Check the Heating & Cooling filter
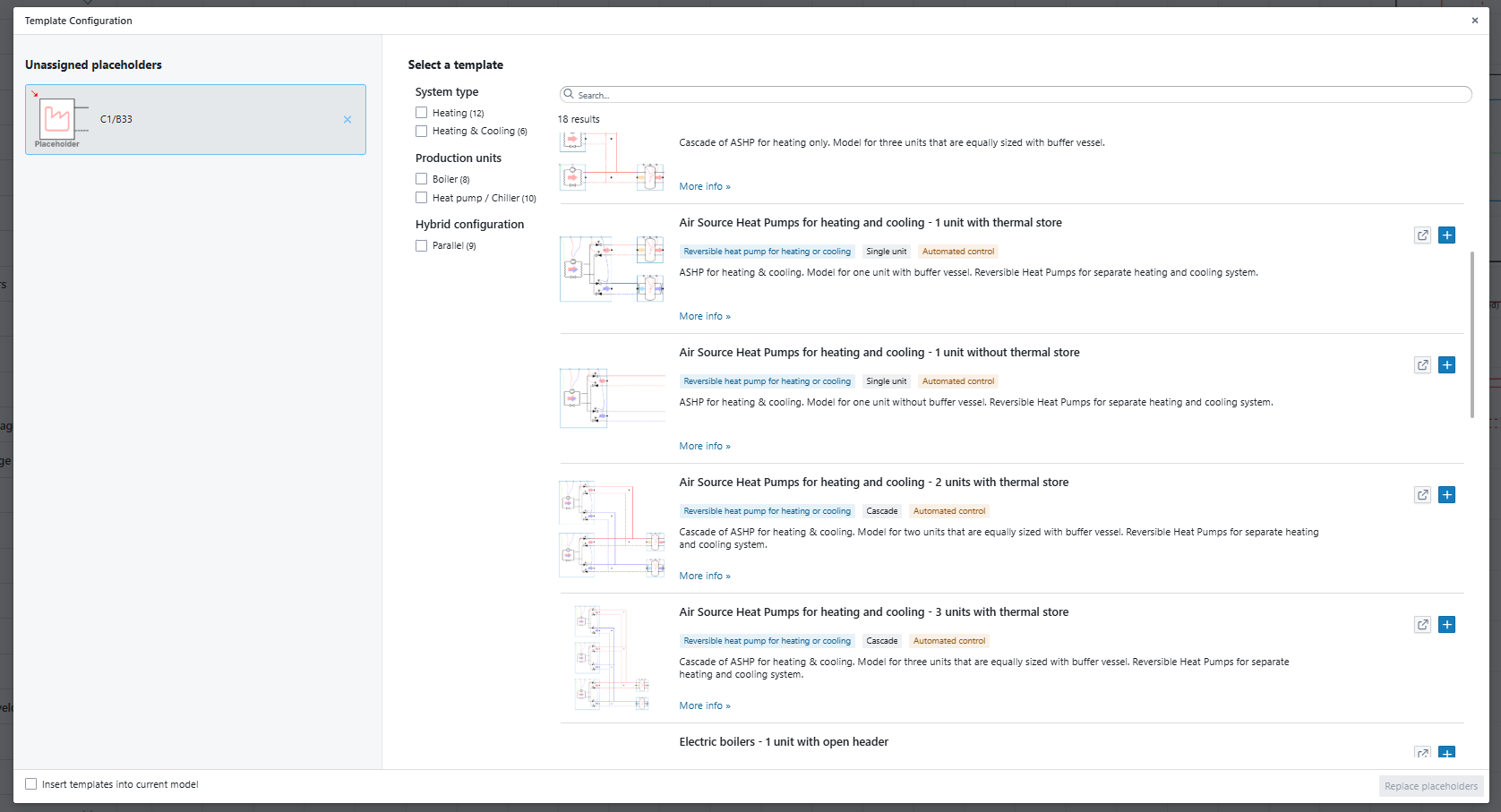 (x=422, y=132)
